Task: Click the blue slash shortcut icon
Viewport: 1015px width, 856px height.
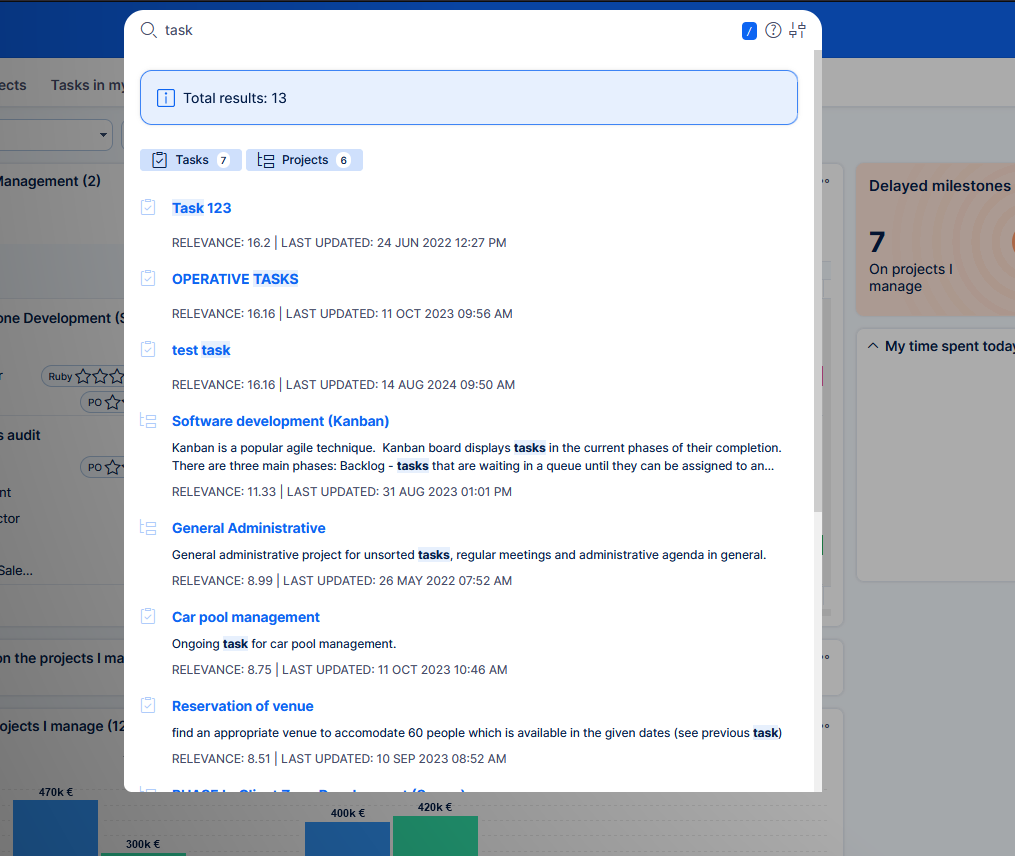Action: pos(749,31)
